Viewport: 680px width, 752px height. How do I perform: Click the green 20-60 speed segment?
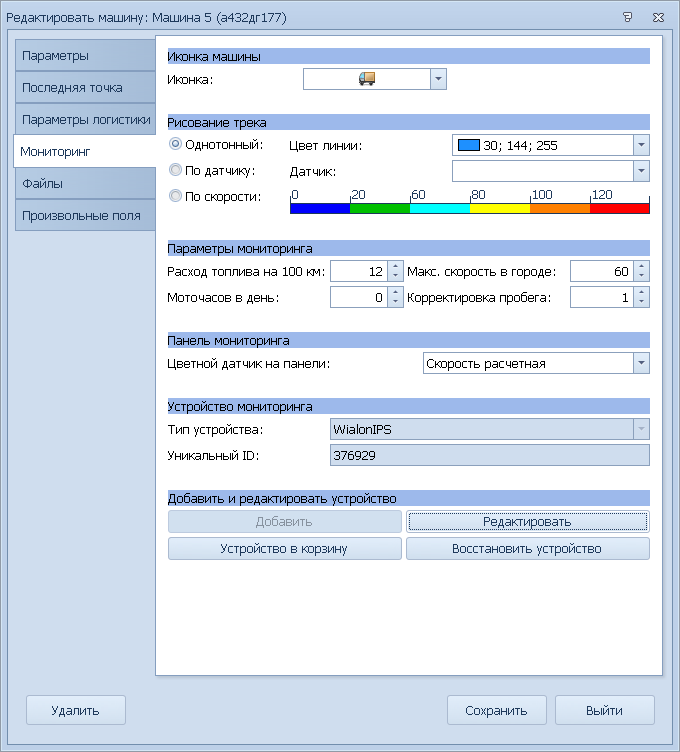pyautogui.click(x=380, y=208)
